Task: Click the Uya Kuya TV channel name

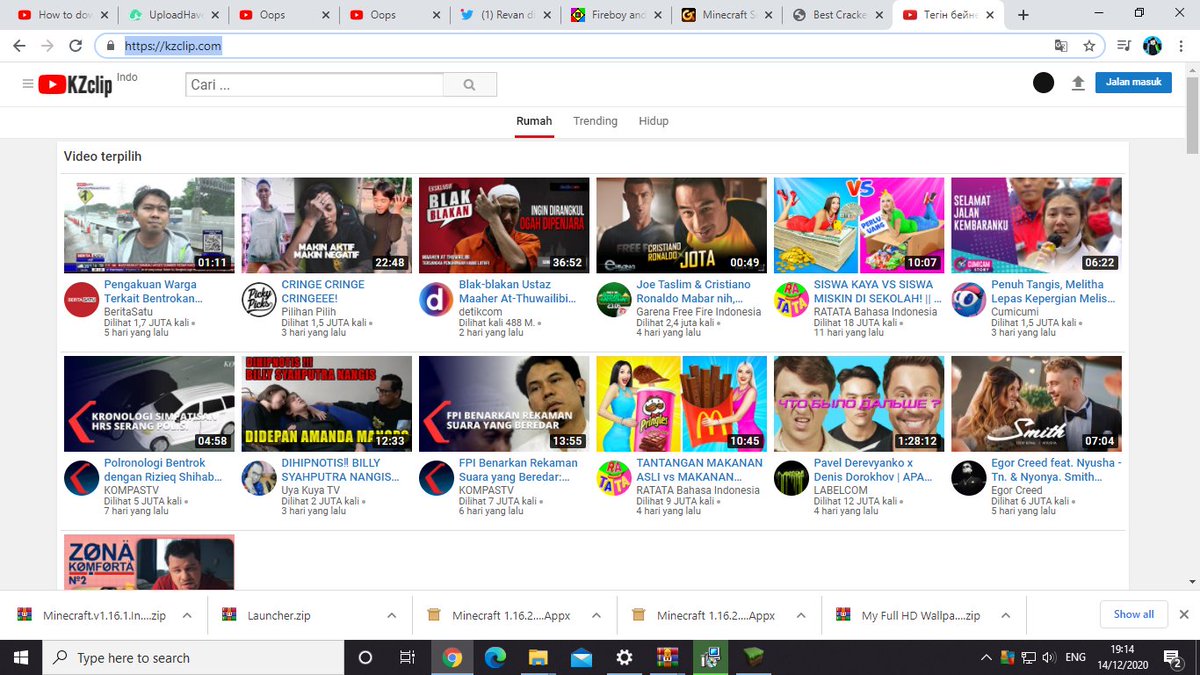Action: click(x=312, y=490)
